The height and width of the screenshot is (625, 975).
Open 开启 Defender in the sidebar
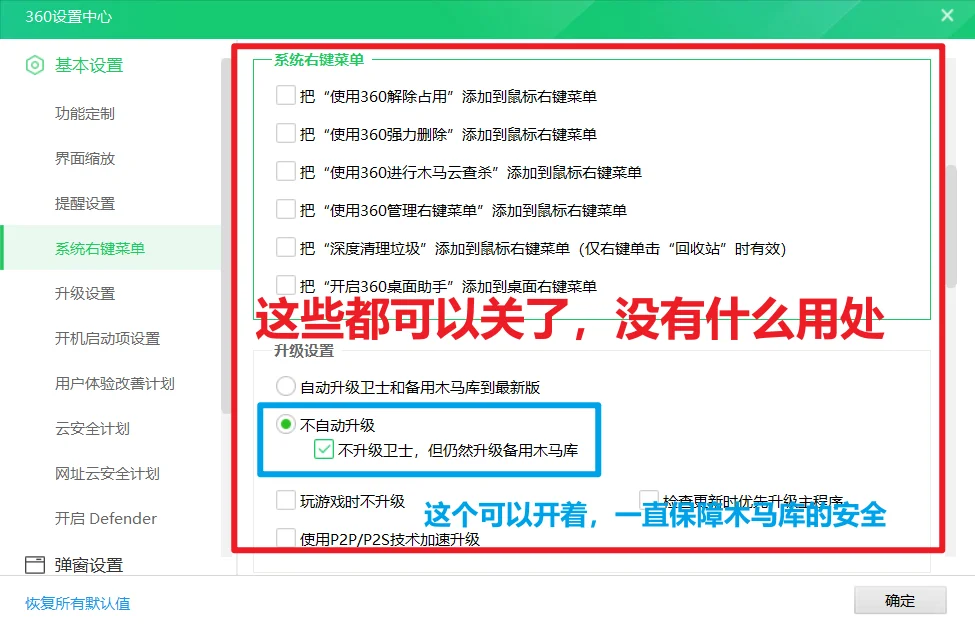[106, 518]
